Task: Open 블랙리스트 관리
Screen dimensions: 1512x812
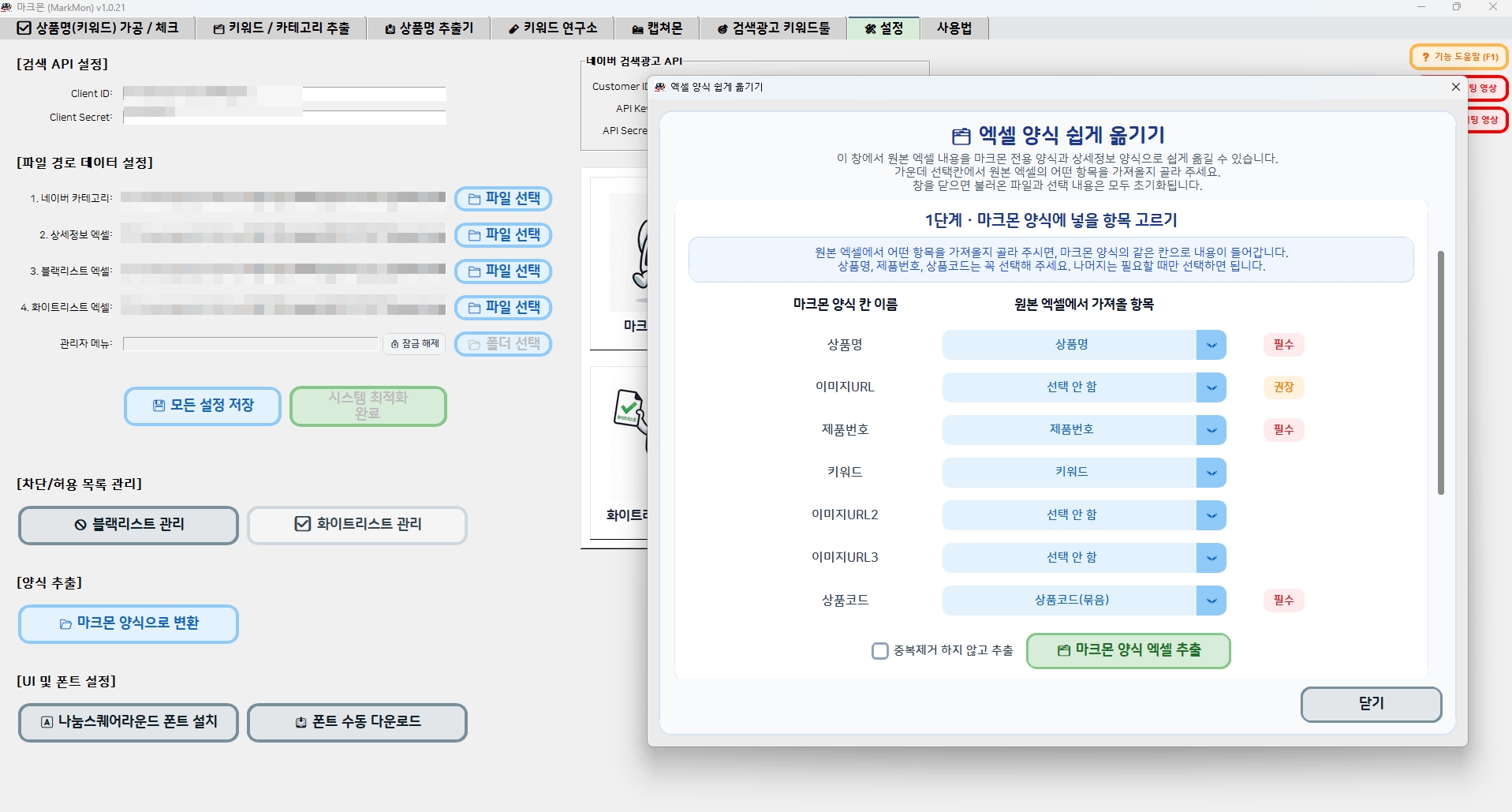Action: [129, 525]
